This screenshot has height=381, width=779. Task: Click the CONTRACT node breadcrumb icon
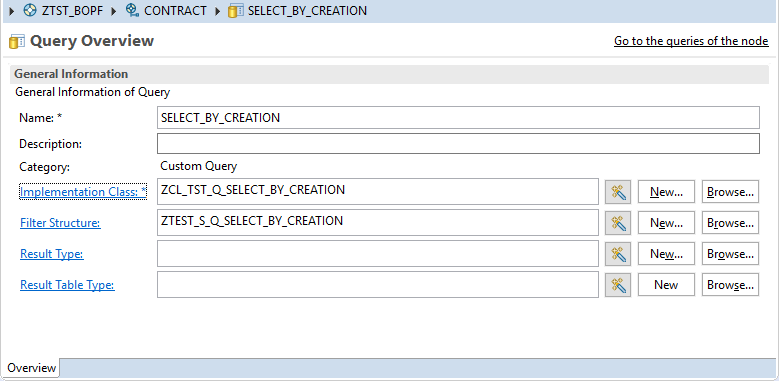tap(132, 10)
